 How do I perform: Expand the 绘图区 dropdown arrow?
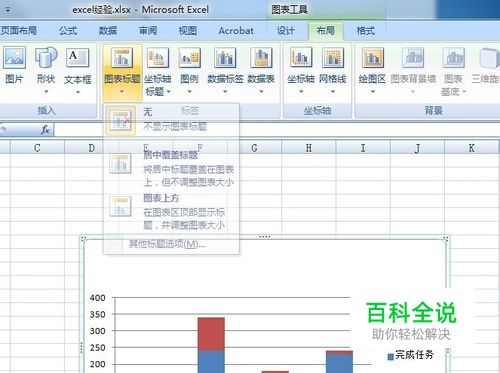pos(373,91)
